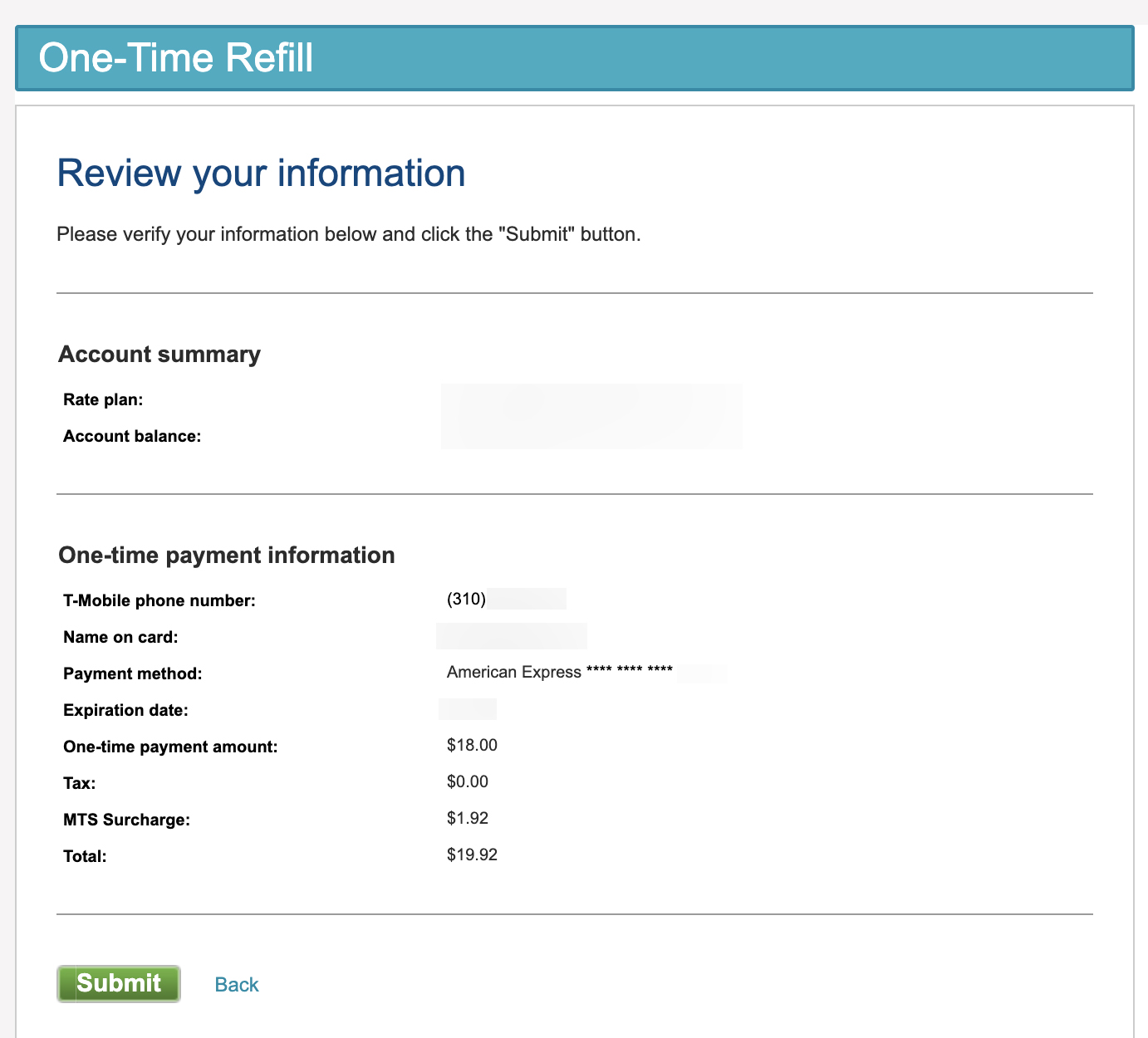Viewport: 1148px width, 1038px height.
Task: Click the green Submit button
Action: point(119,984)
